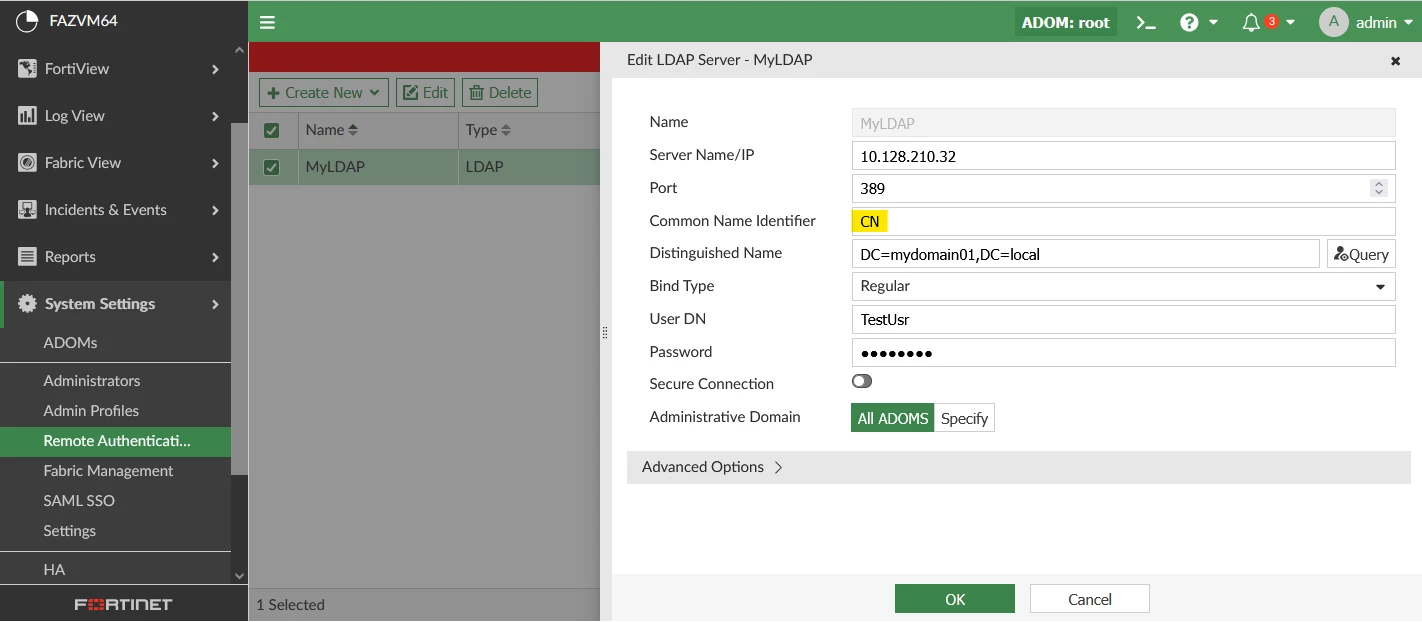The image size is (1422, 622).
Task: Expand Log View menu chevron
Action: 215,116
